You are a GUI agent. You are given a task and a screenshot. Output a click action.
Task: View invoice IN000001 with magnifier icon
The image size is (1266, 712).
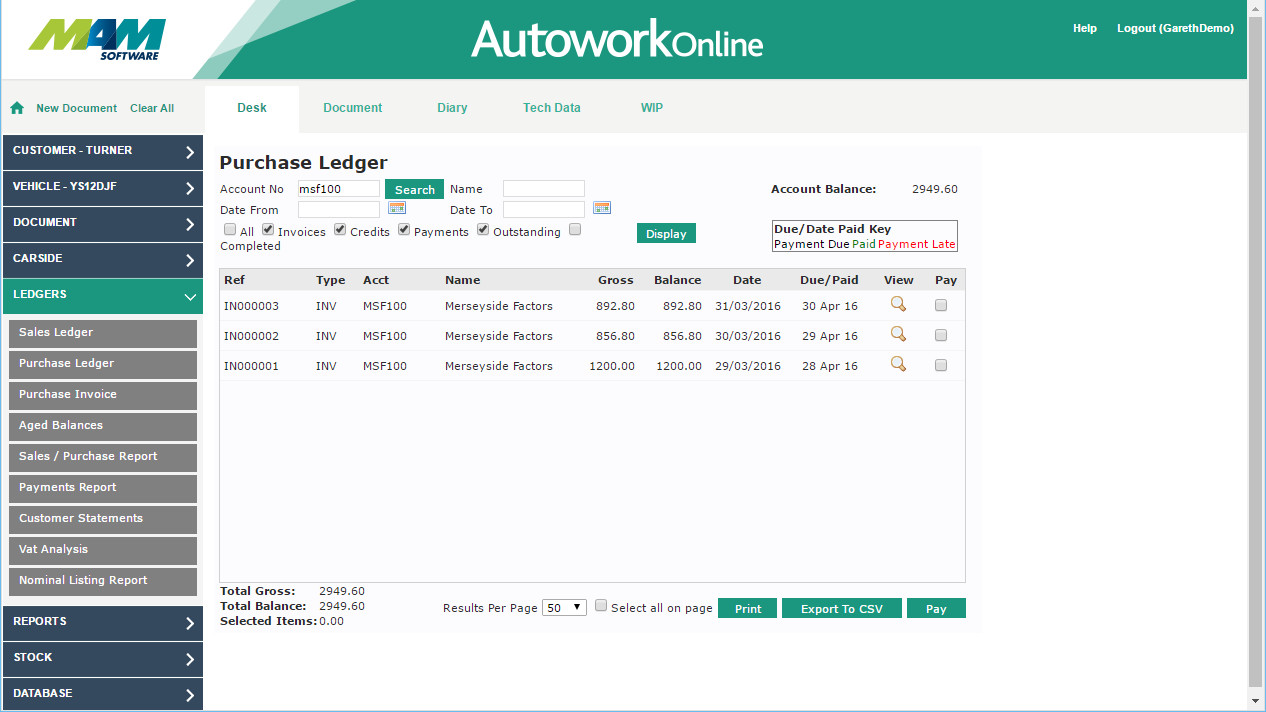coord(898,365)
